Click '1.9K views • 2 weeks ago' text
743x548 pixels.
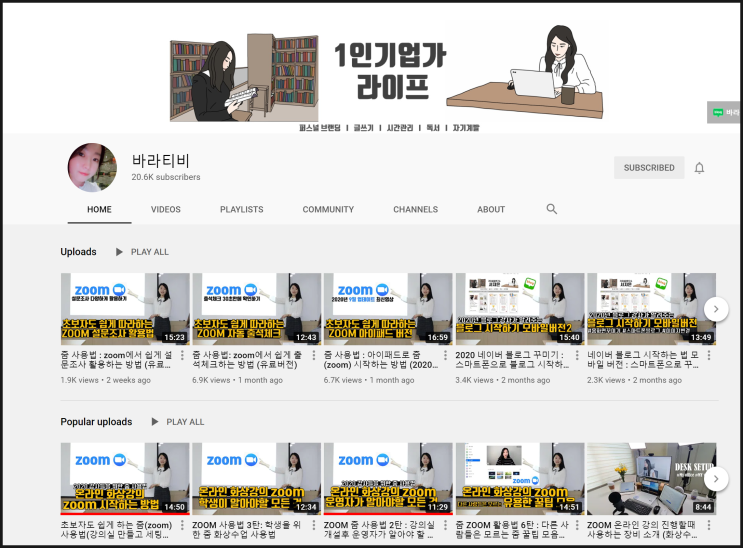click(x=106, y=380)
